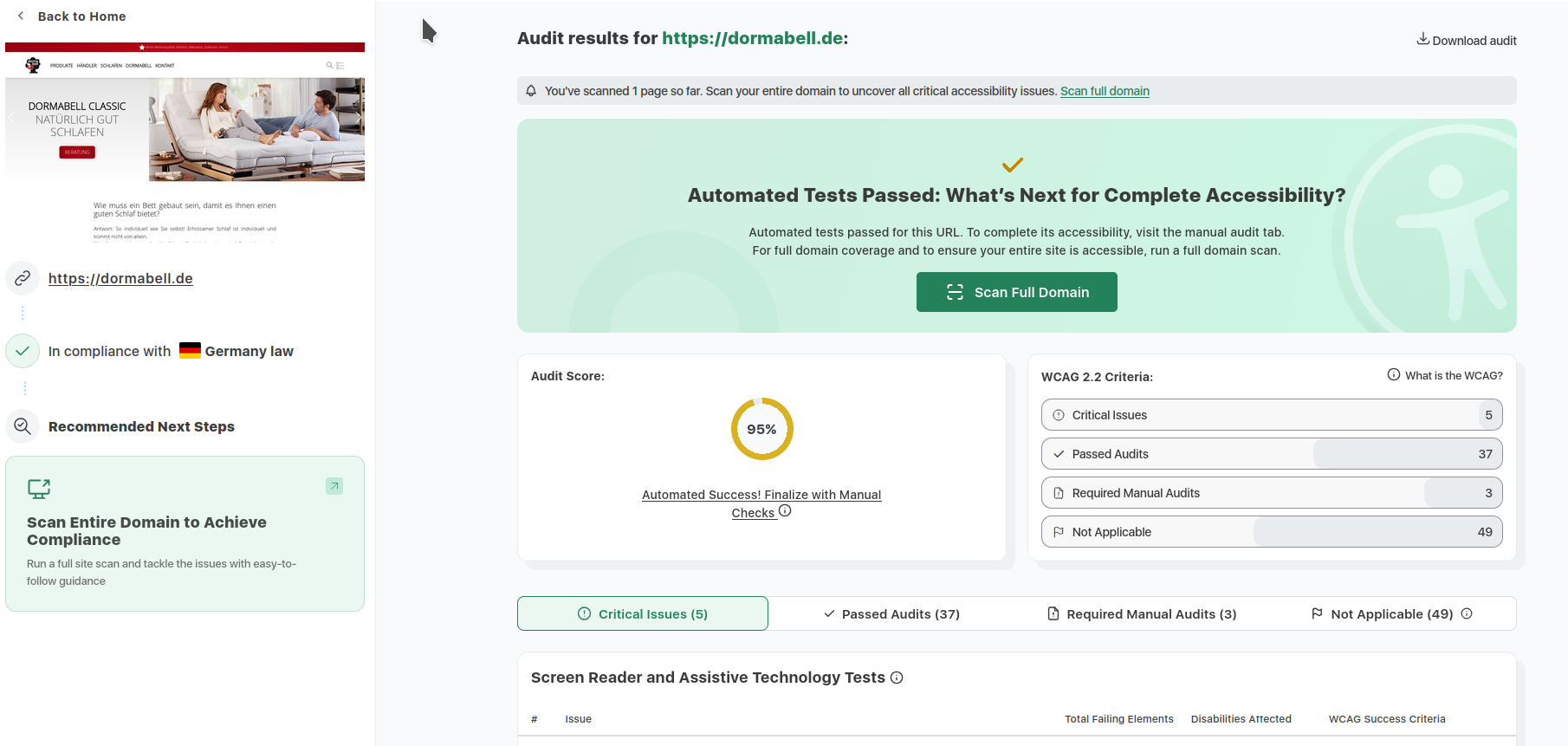Click the download audit icon

pos(1422,39)
